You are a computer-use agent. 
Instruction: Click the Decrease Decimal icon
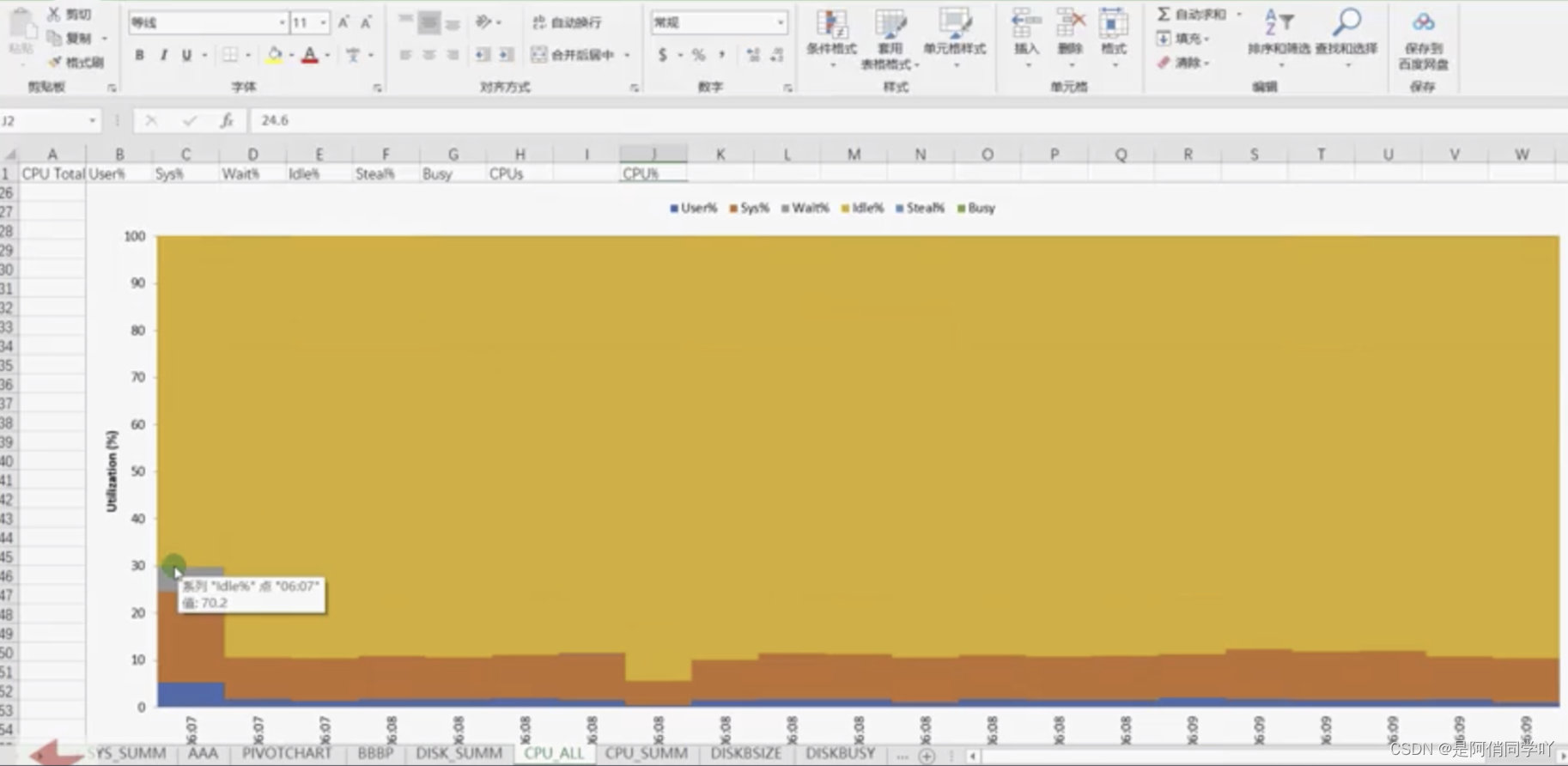777,55
